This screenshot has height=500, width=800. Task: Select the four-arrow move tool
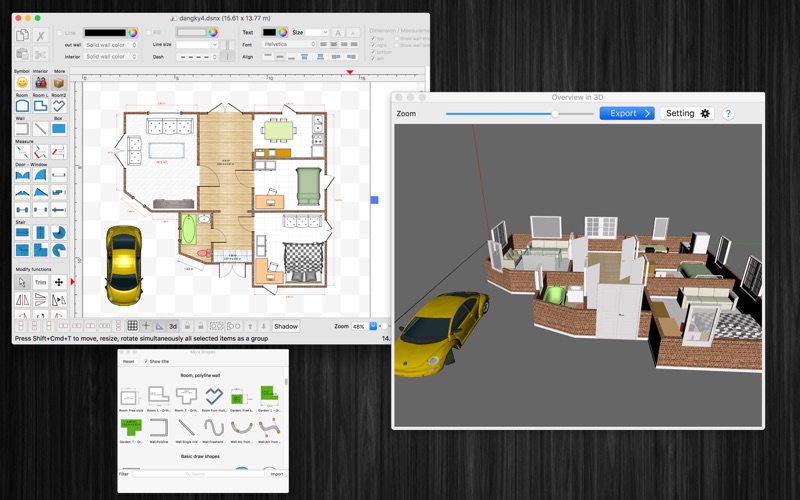(x=59, y=282)
